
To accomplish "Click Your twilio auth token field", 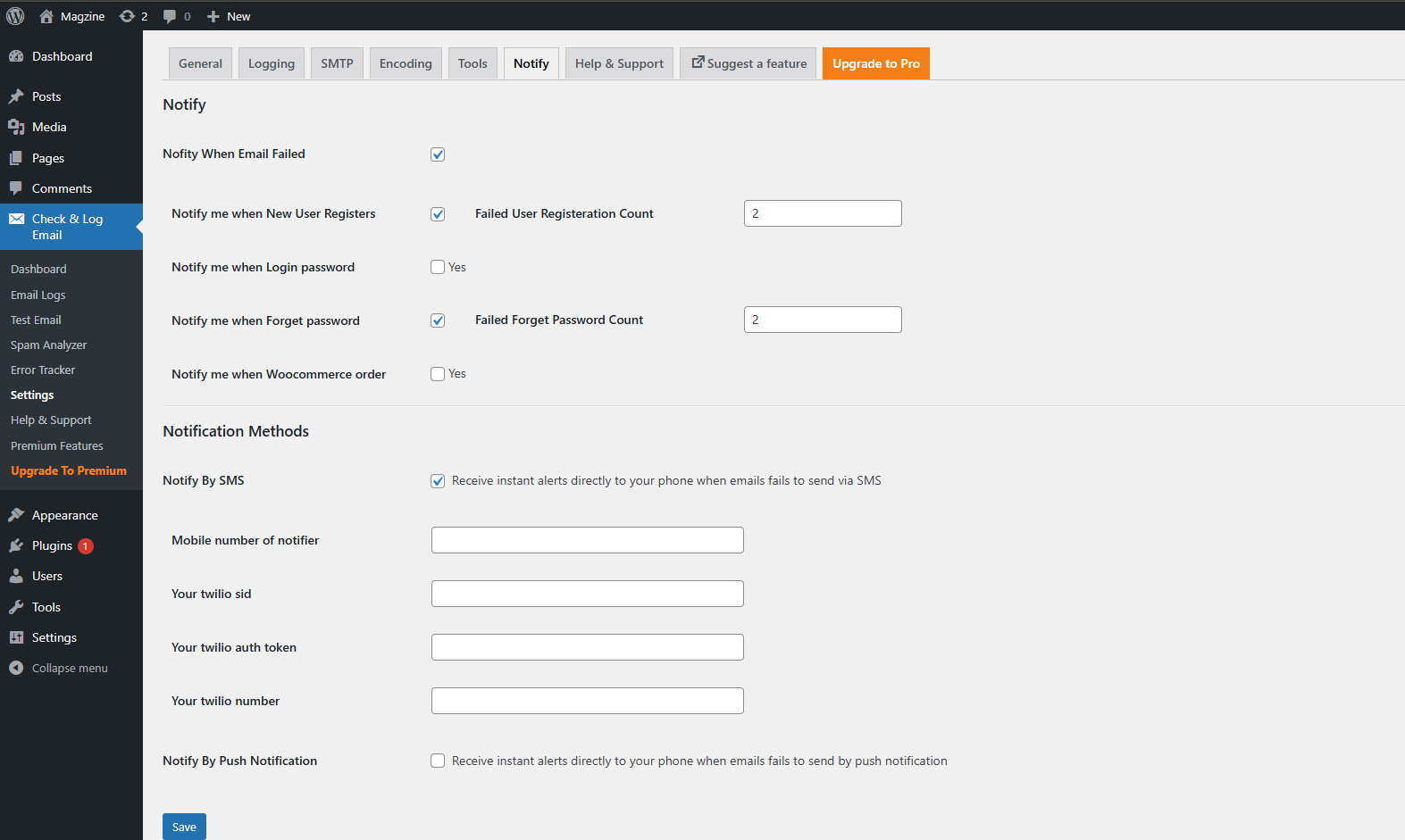I will [x=588, y=647].
